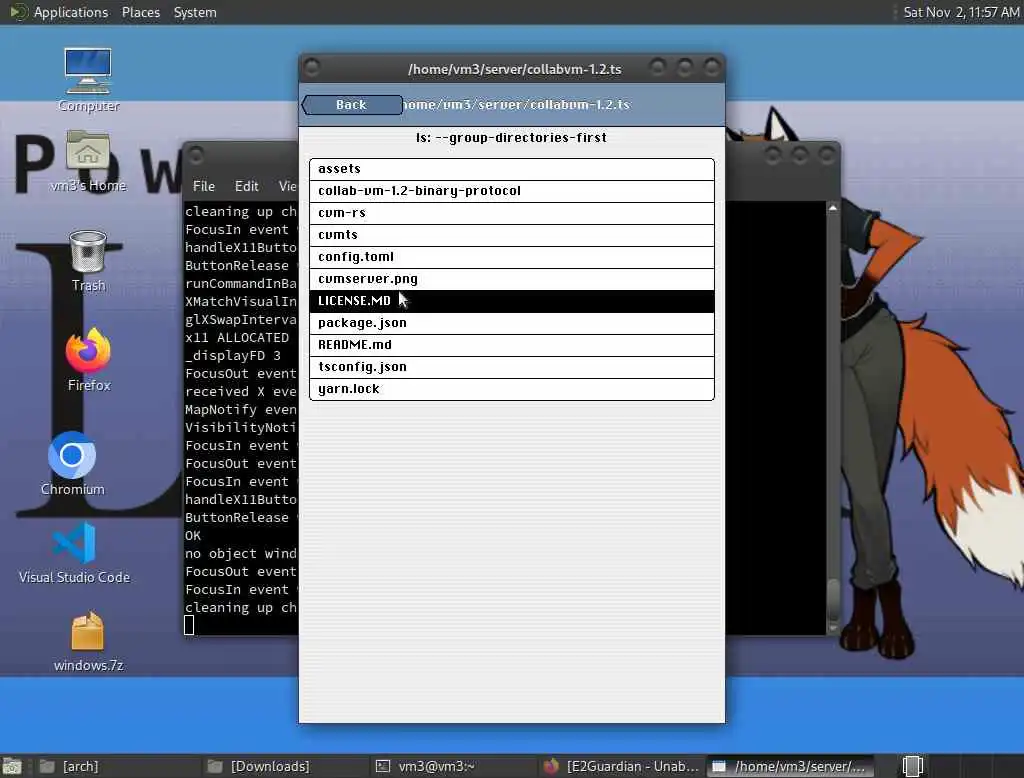Select the README.md file row
1024x778 pixels.
pyautogui.click(x=512, y=345)
